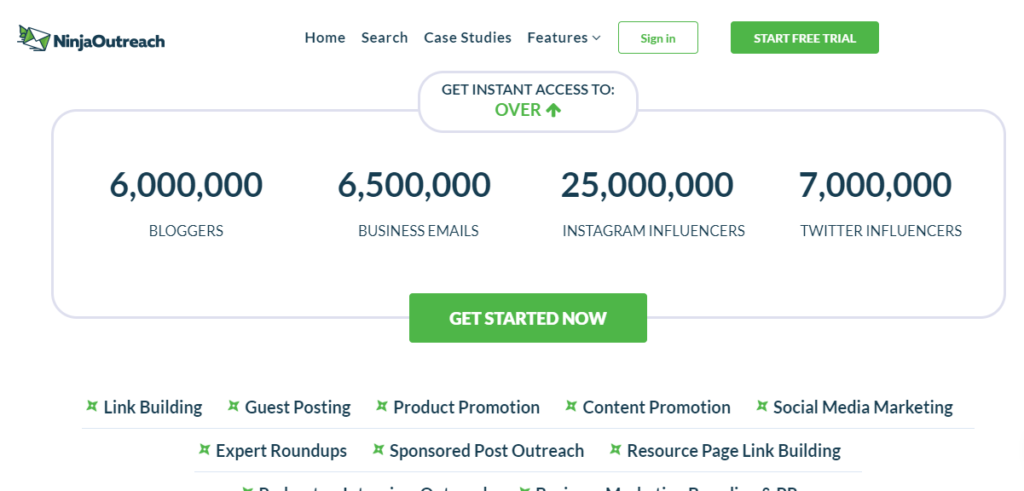Click the ninja star icon beside Link Building
1024x491 pixels.
(92, 406)
